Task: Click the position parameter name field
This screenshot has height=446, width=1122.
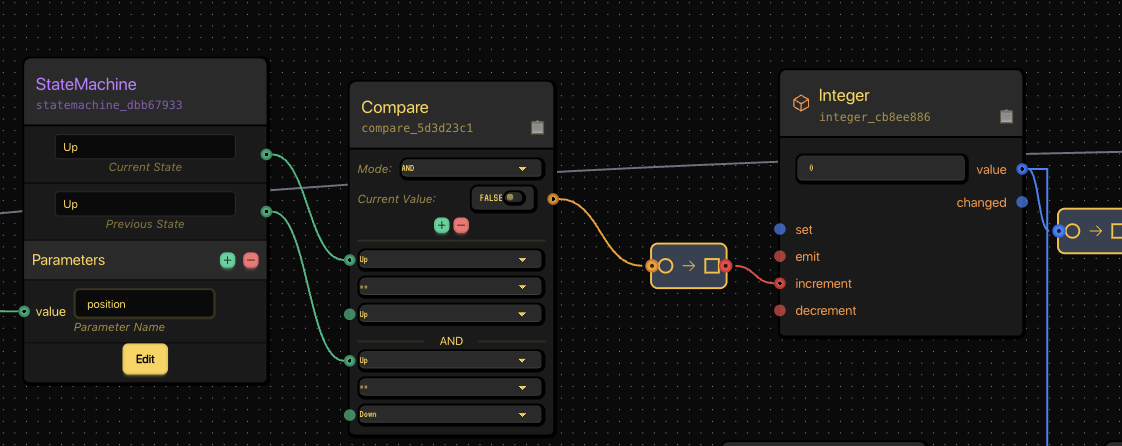Action: click(144, 304)
